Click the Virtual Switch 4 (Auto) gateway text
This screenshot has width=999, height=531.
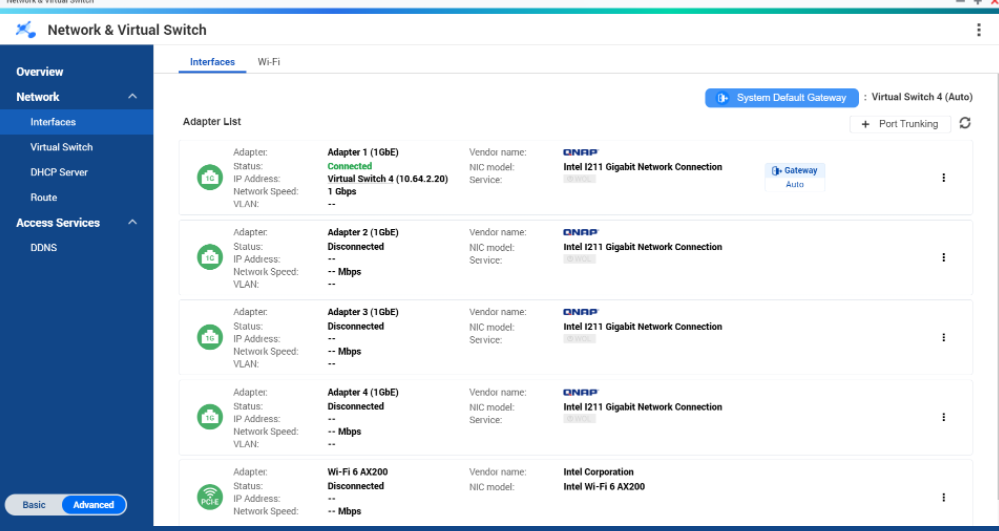pyautogui.click(x=922, y=97)
